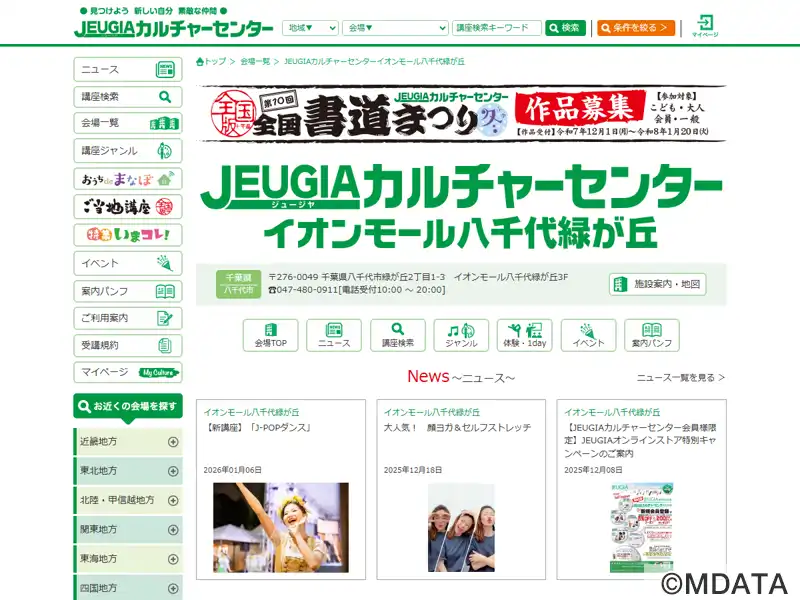
Task: Click the orange 条件を絞る button
Action: coord(636,28)
